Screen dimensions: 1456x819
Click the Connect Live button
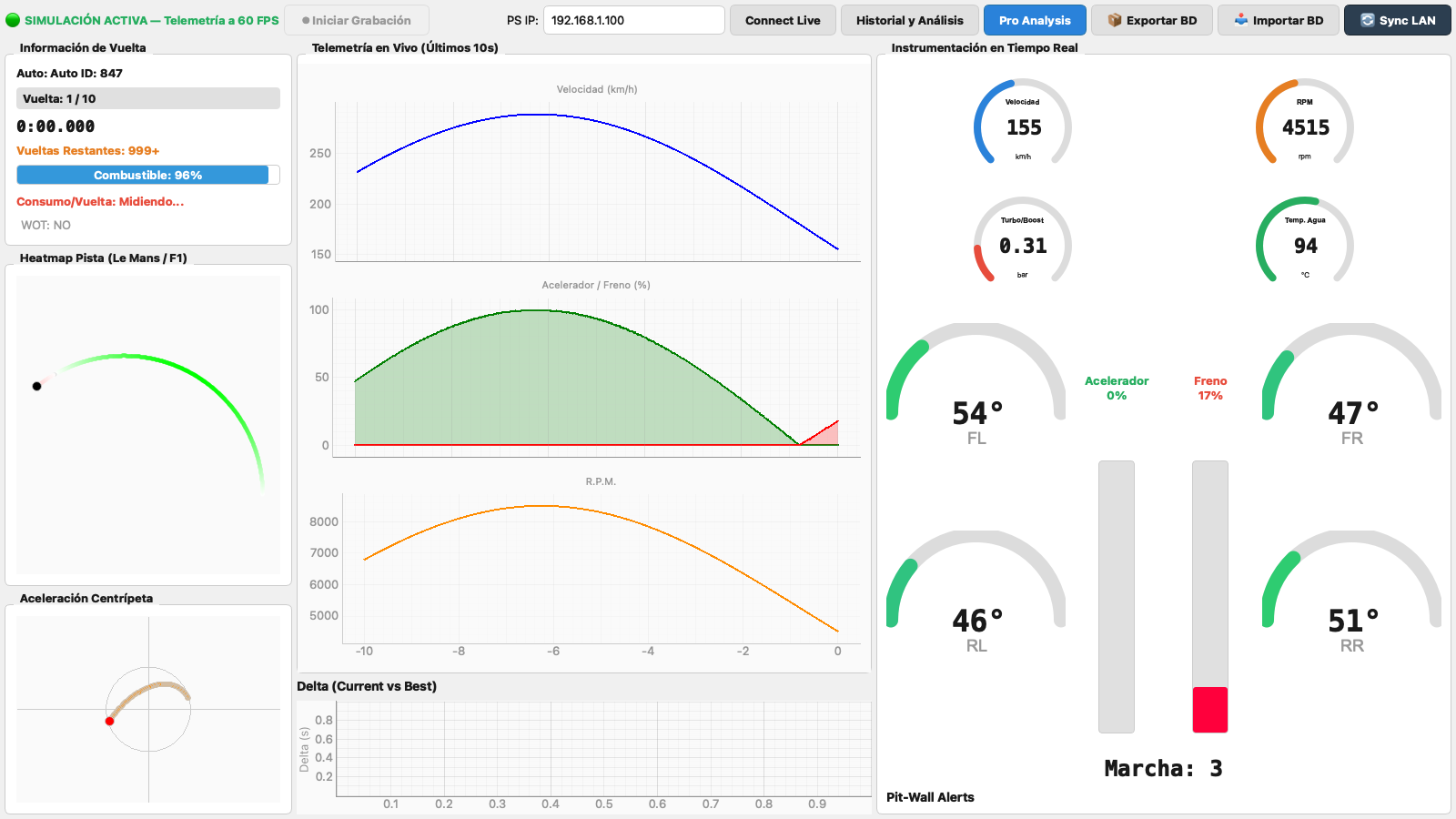pyautogui.click(x=783, y=20)
